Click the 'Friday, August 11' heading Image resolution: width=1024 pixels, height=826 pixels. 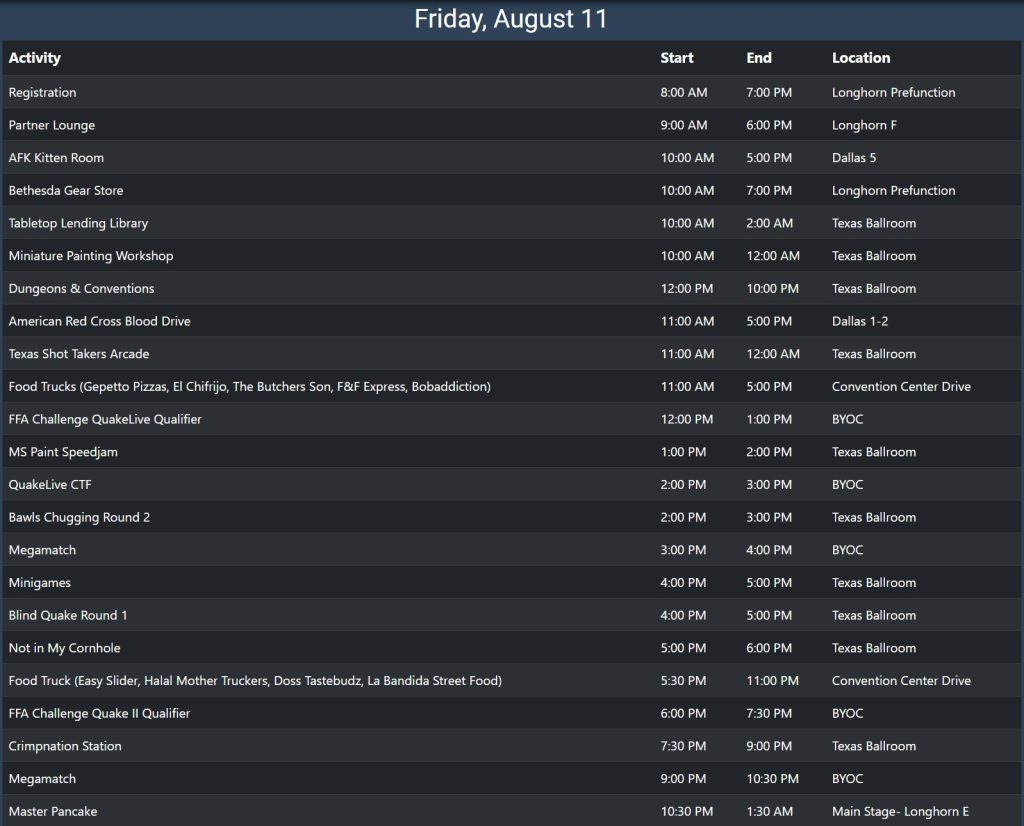coord(511,19)
